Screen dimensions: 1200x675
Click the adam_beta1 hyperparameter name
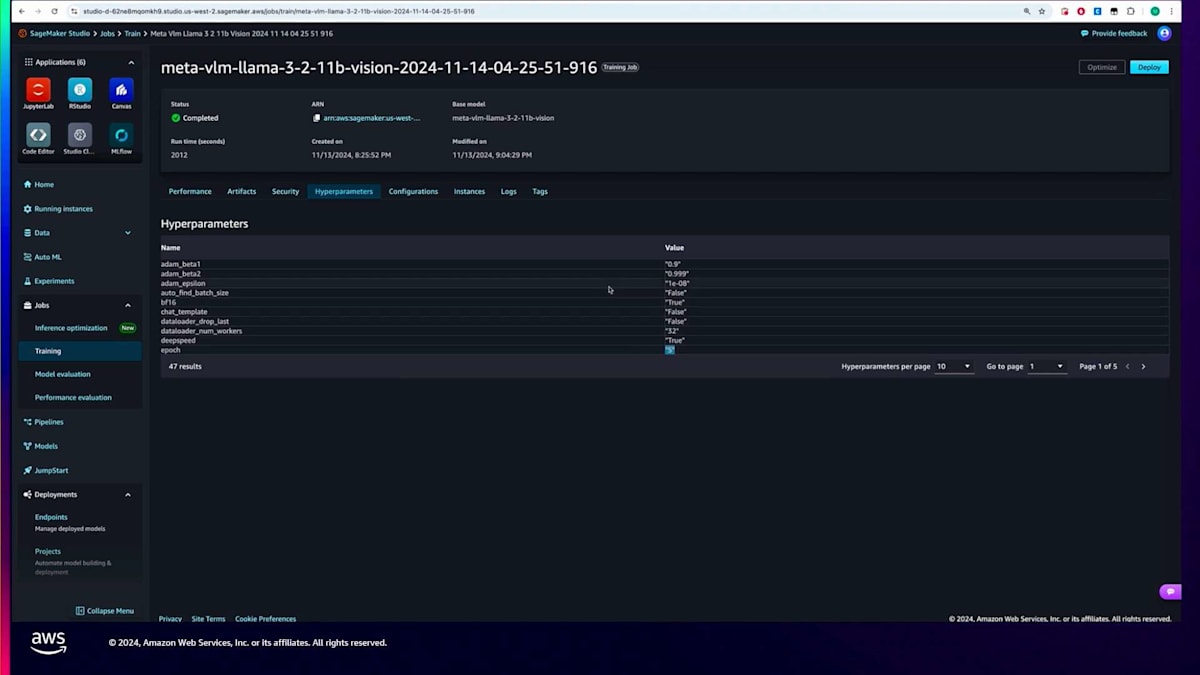coord(181,264)
